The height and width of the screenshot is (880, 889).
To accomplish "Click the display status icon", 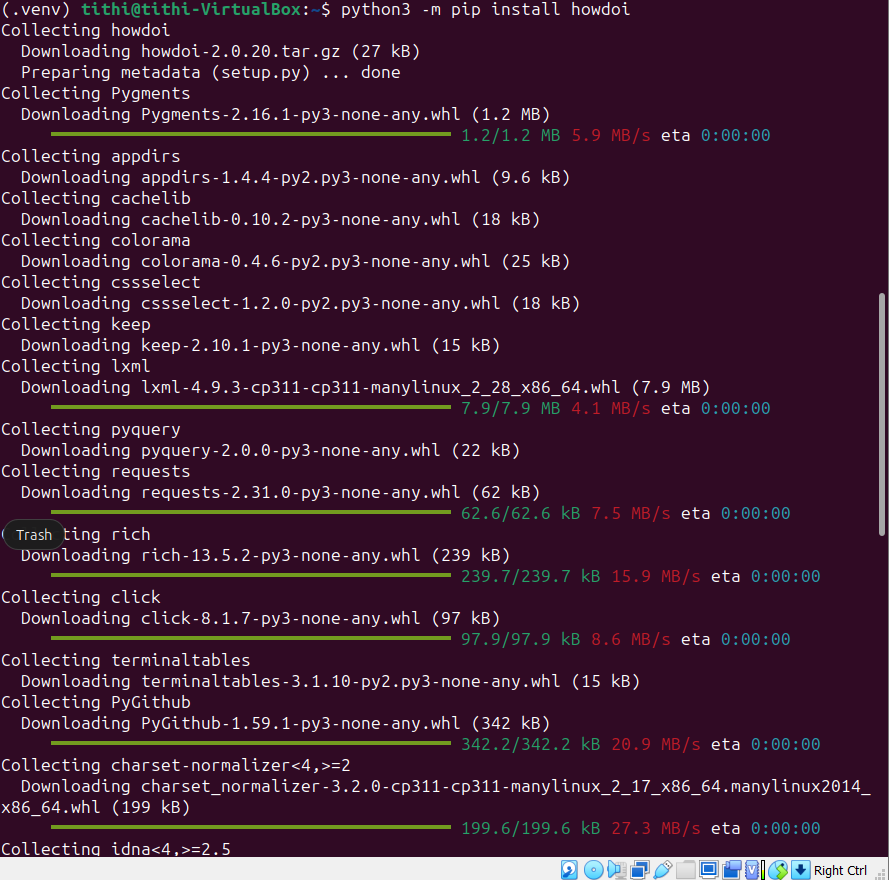I will click(x=709, y=869).
